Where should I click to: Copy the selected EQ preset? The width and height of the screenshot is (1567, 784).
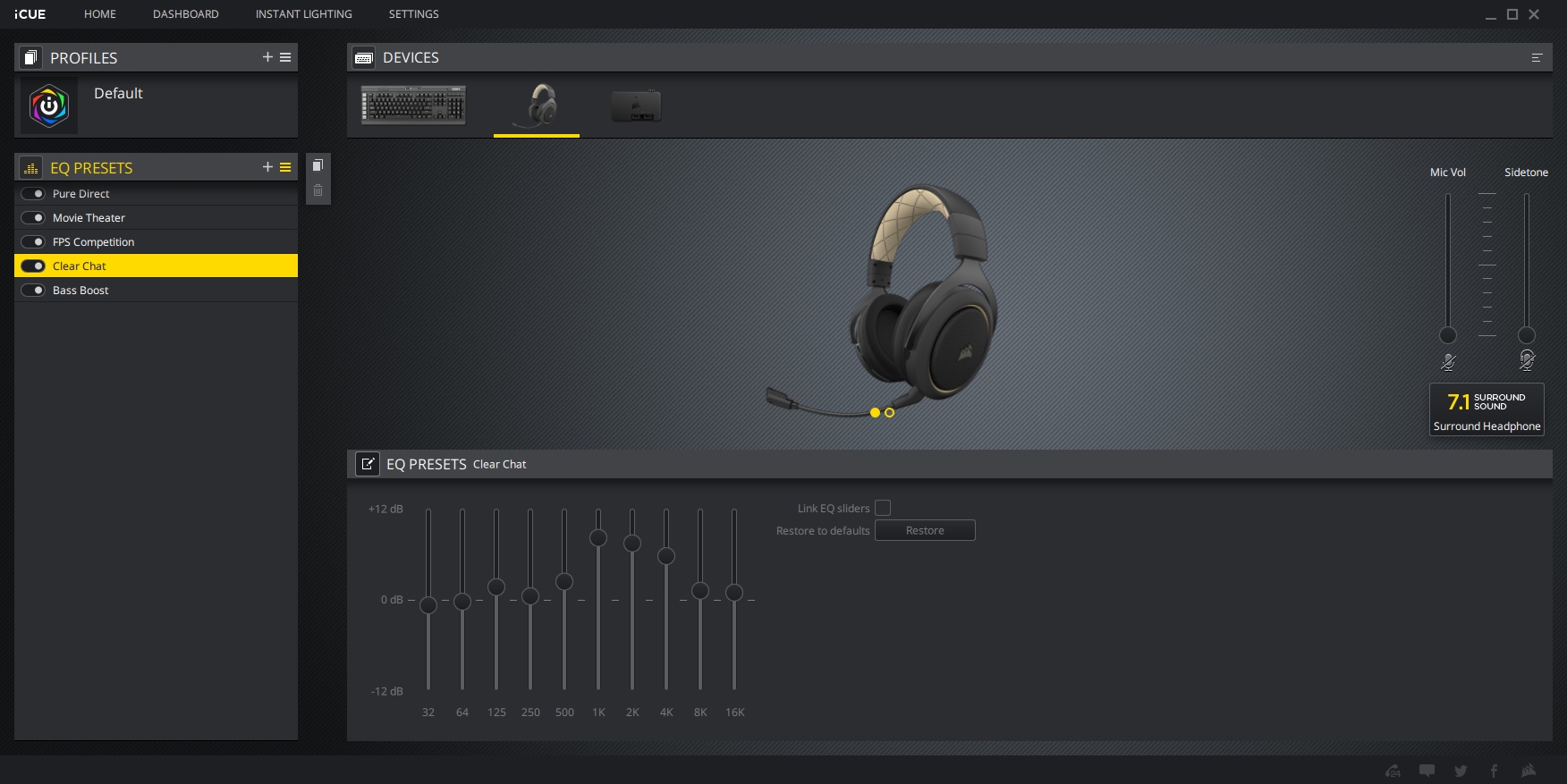tap(318, 165)
